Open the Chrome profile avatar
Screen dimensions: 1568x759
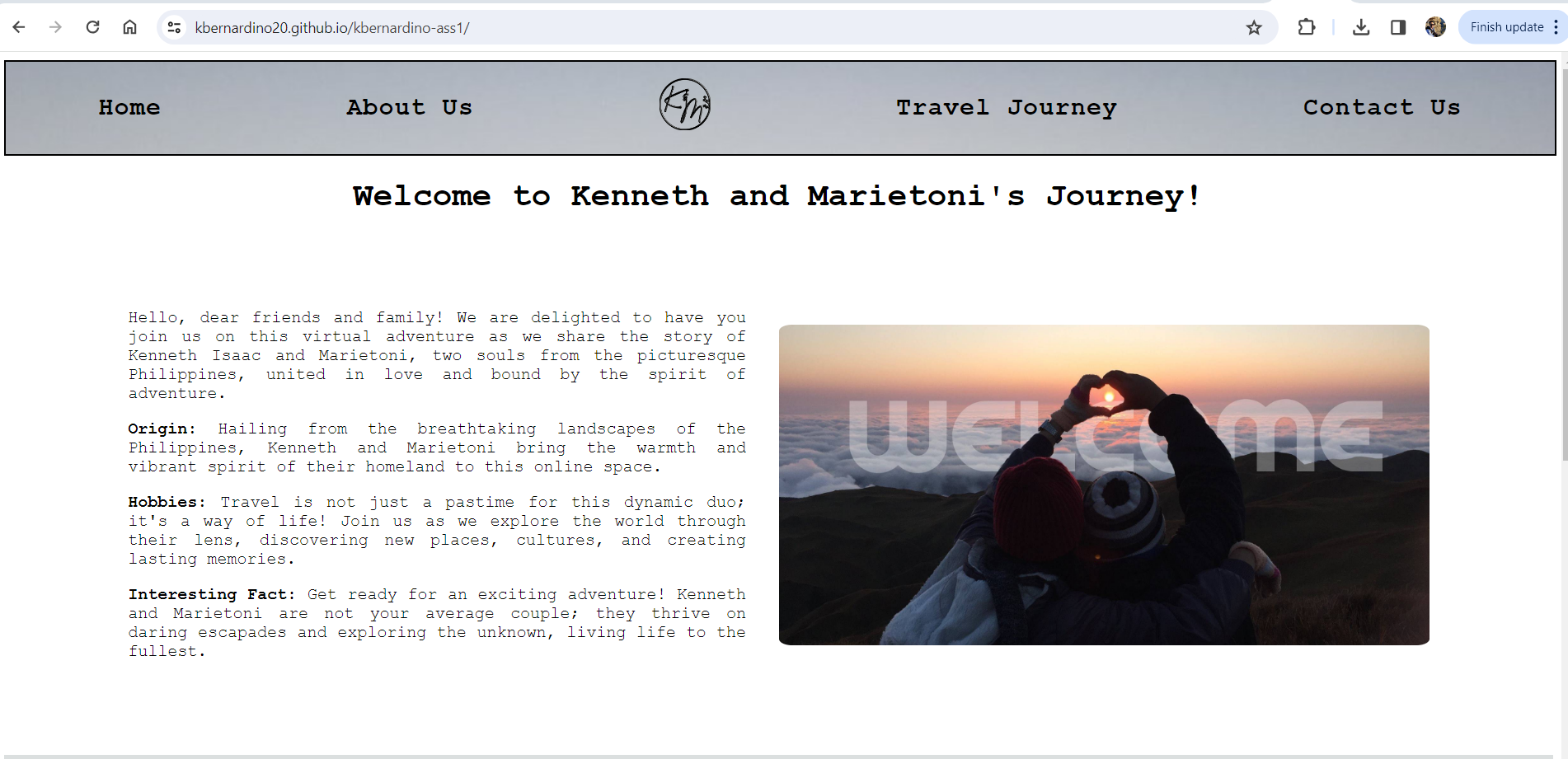pos(1435,27)
